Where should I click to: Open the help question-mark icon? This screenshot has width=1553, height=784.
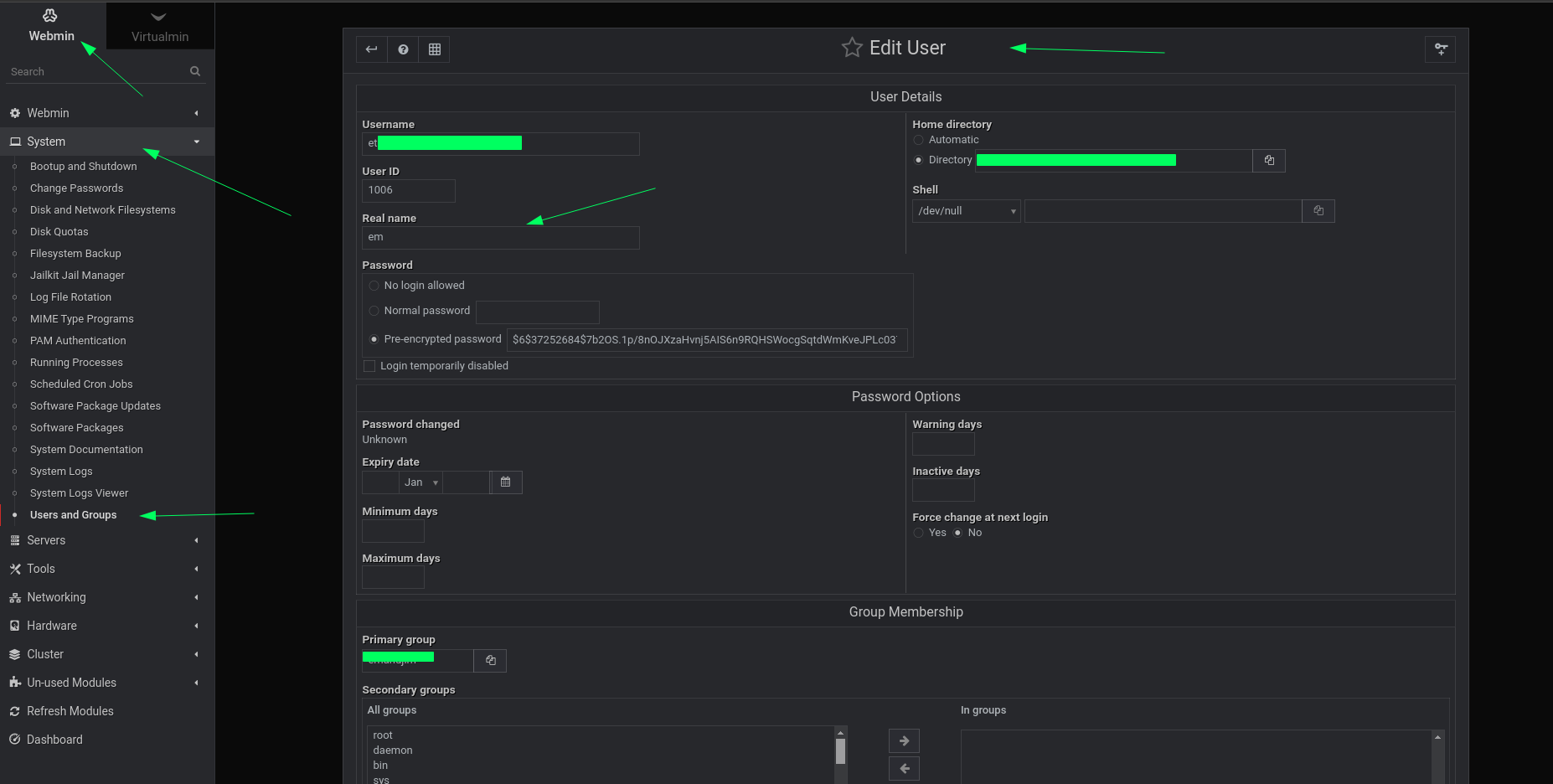tap(403, 49)
